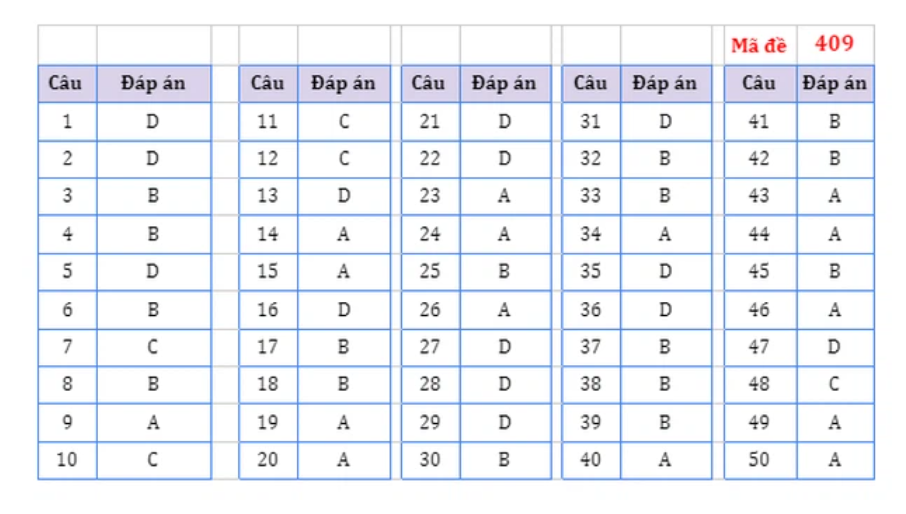Viewport: 906px width, 514px height.
Task: Click the red 409 exam code cell
Action: click(835, 44)
